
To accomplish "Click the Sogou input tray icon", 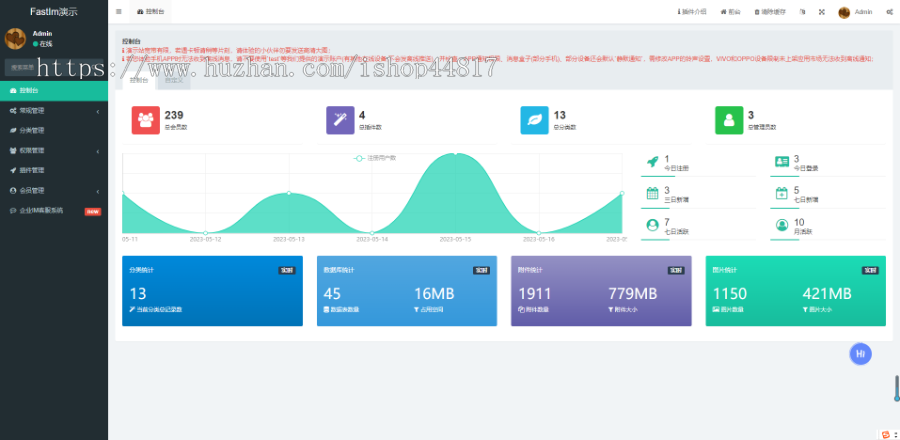I will (x=886, y=434).
